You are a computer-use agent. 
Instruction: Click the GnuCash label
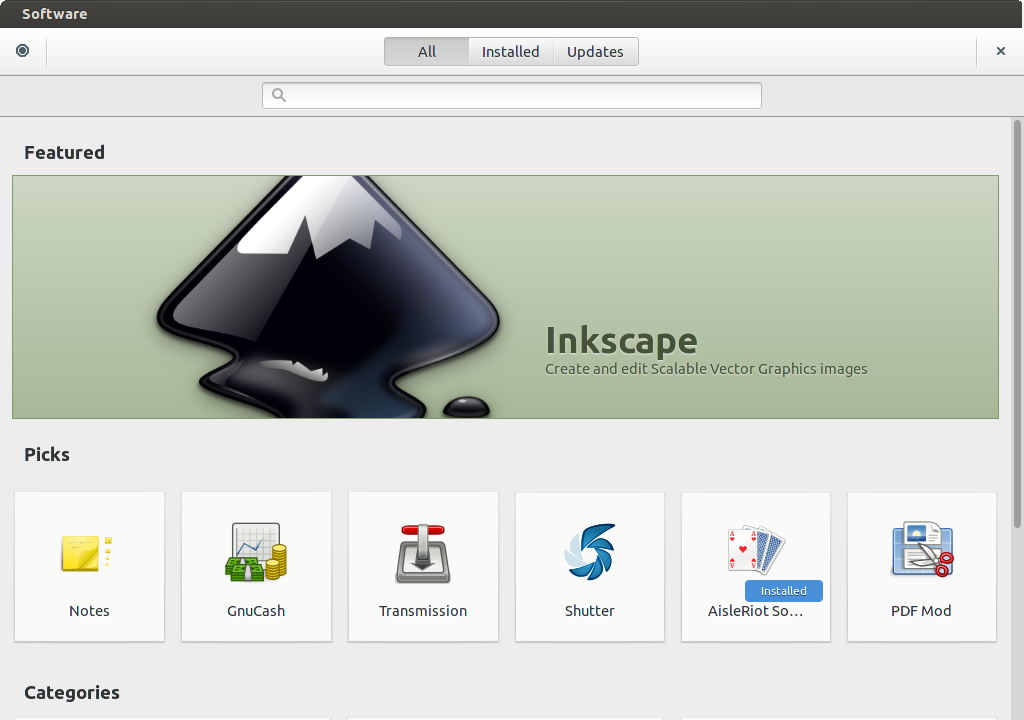click(x=256, y=611)
